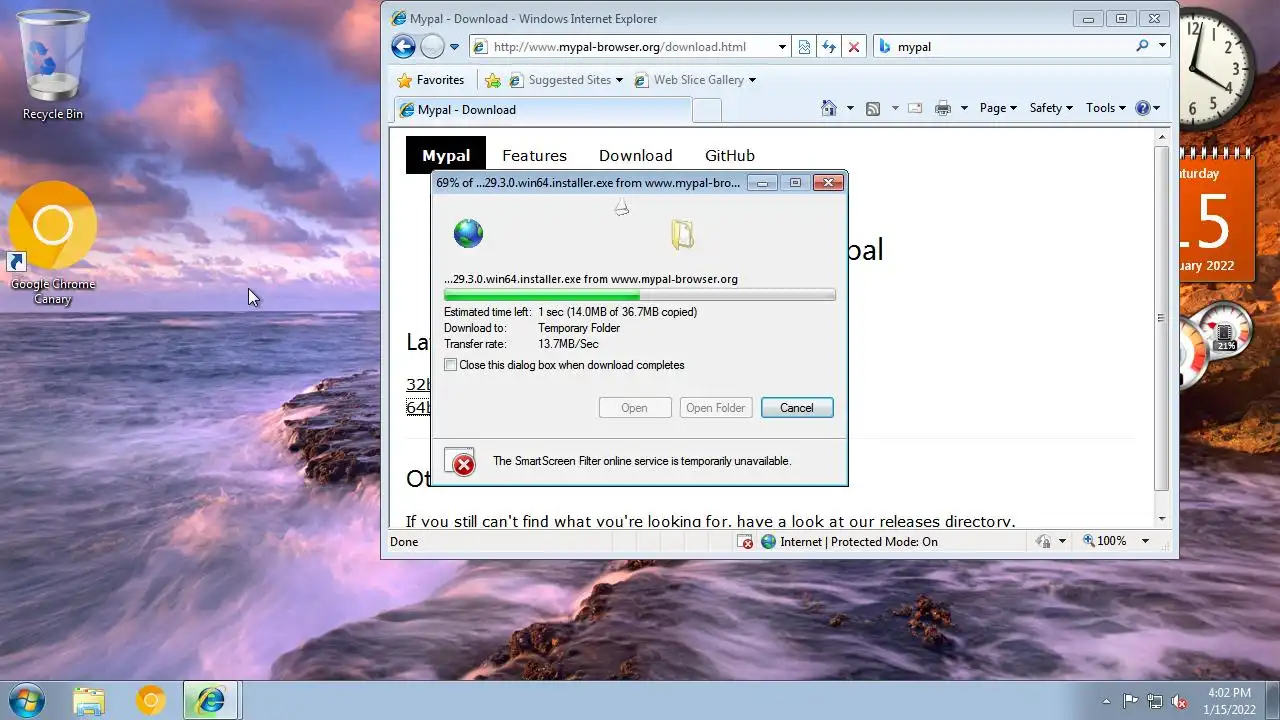This screenshot has width=1280, height=720.
Task: Click the scrollbar down arrow in IE
Action: pos(1161,518)
